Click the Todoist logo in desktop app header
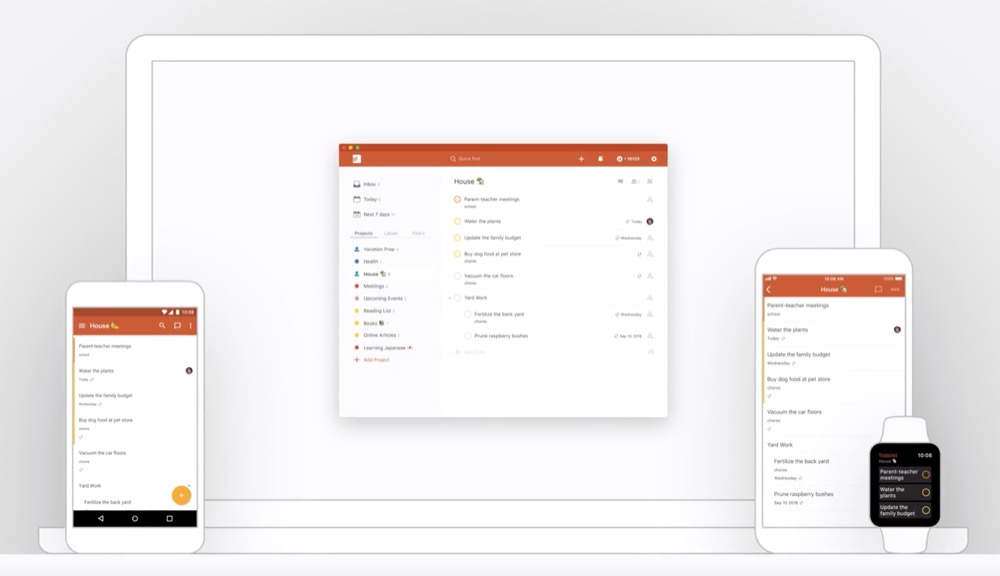1000x576 pixels. click(356, 159)
